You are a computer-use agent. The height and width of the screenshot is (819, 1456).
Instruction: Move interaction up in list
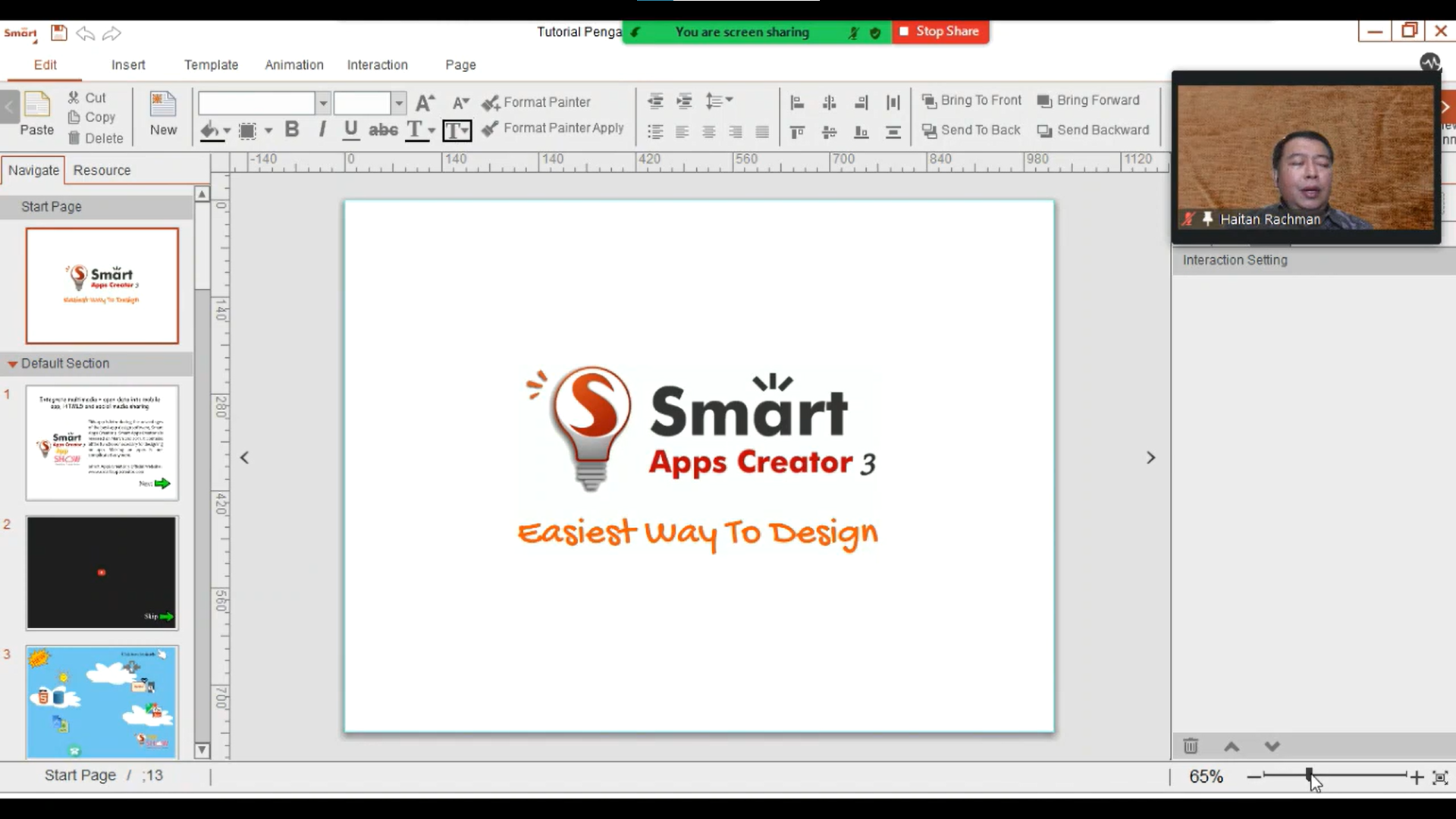coord(1232,747)
